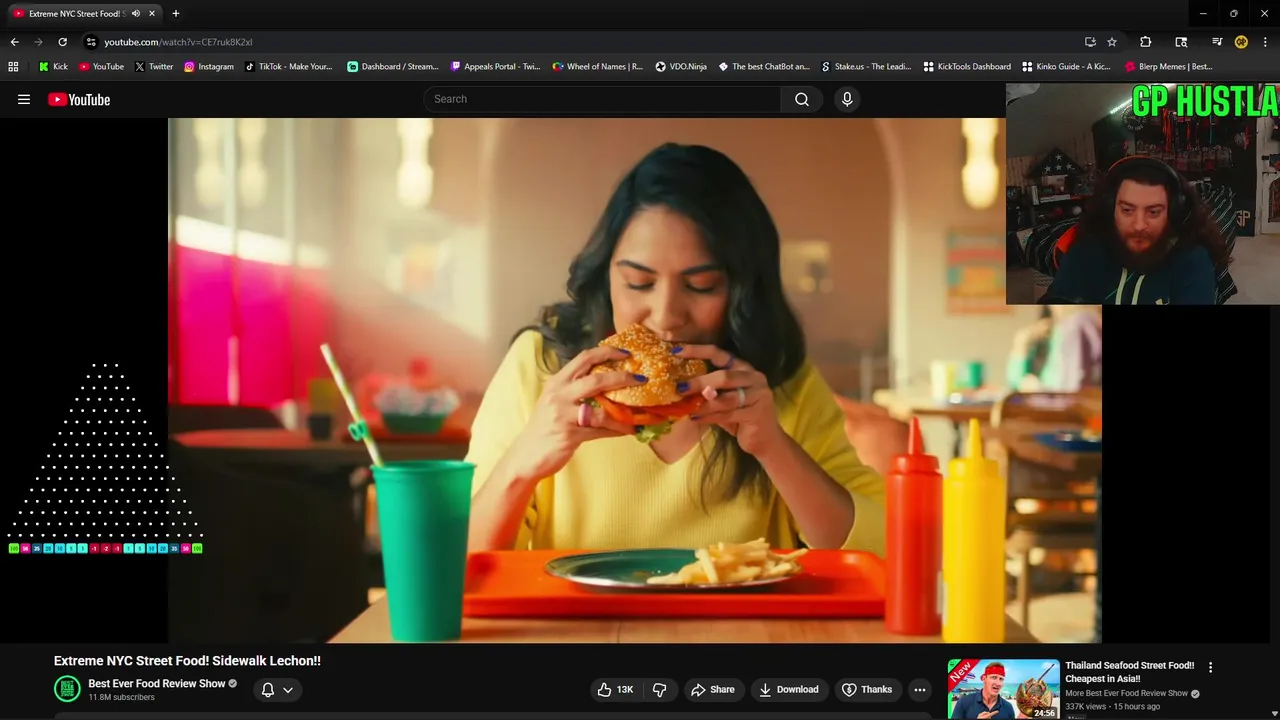
Task: Reload the current page
Action: [62, 42]
